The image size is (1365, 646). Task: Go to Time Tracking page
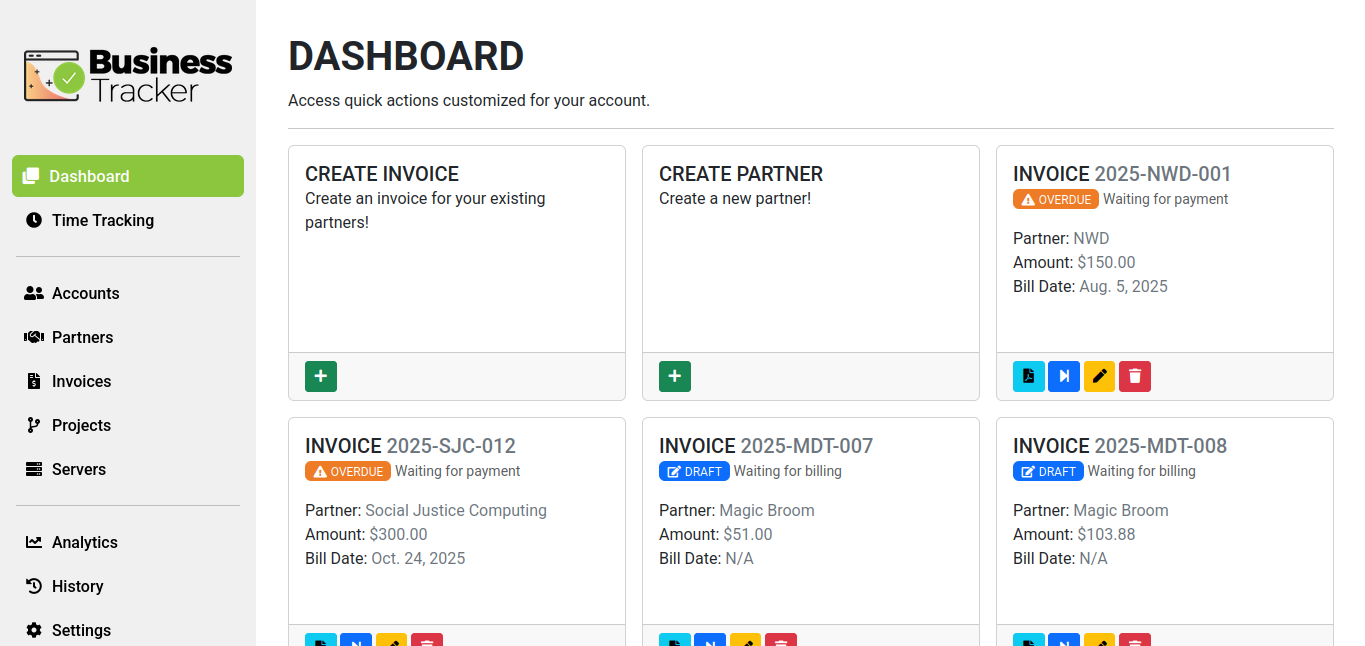tap(102, 220)
